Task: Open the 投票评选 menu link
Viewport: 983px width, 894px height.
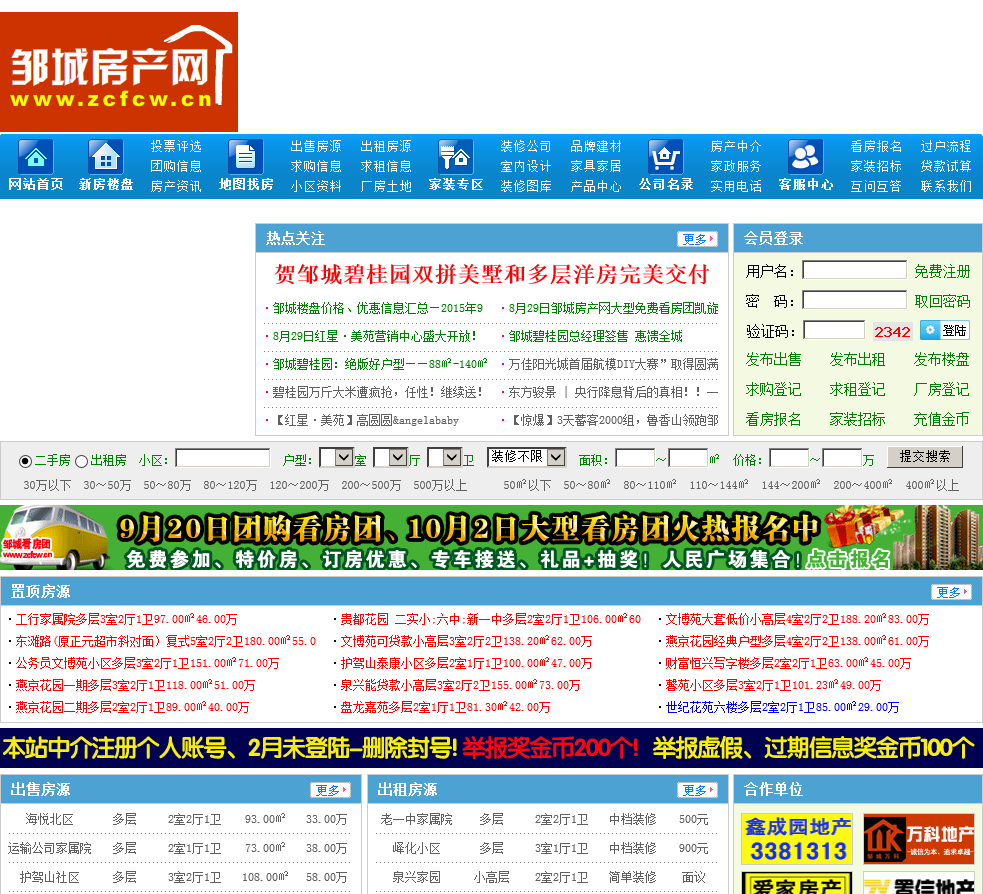Action: tap(176, 147)
